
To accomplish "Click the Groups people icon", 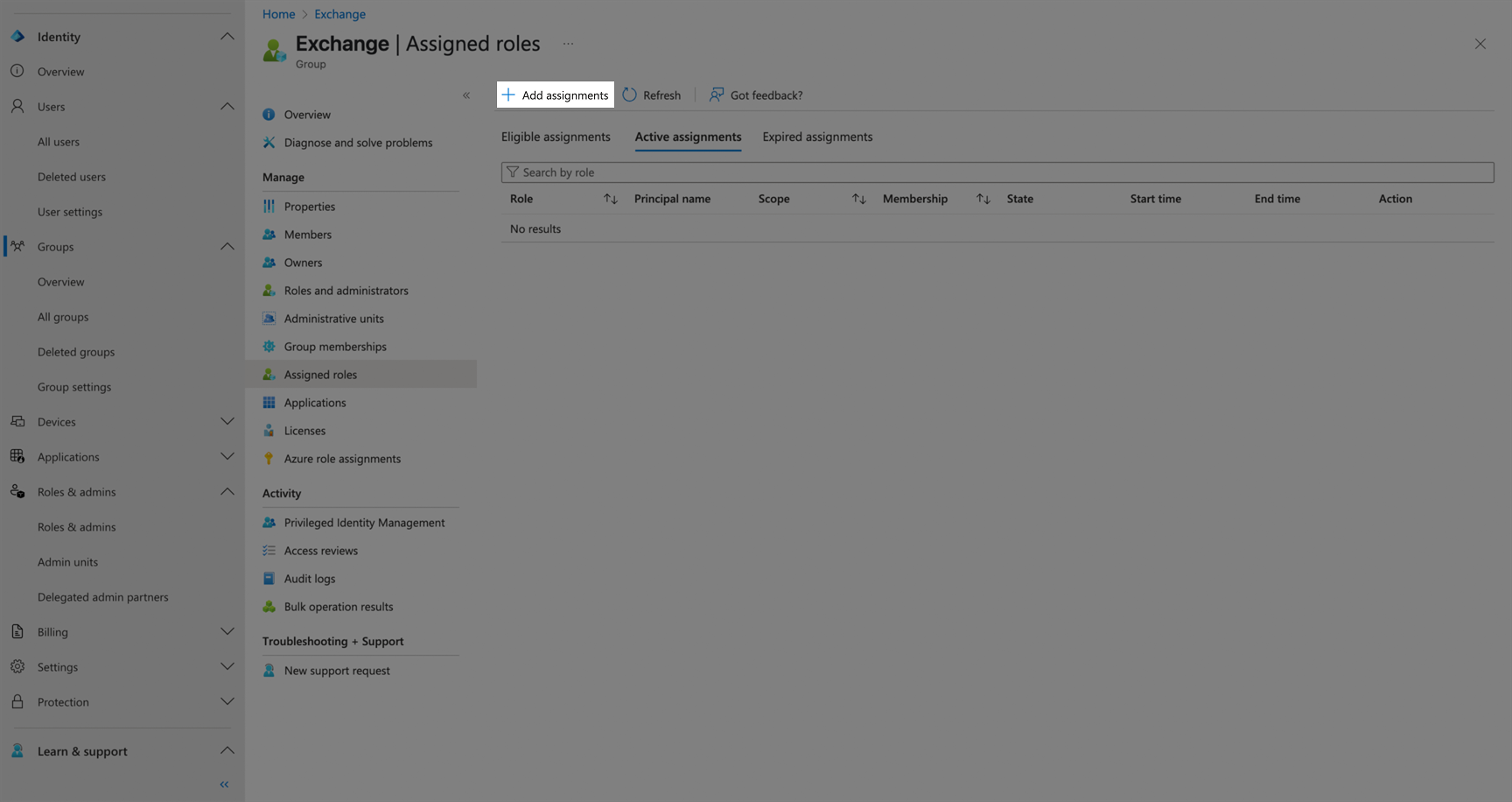I will pyautogui.click(x=17, y=246).
